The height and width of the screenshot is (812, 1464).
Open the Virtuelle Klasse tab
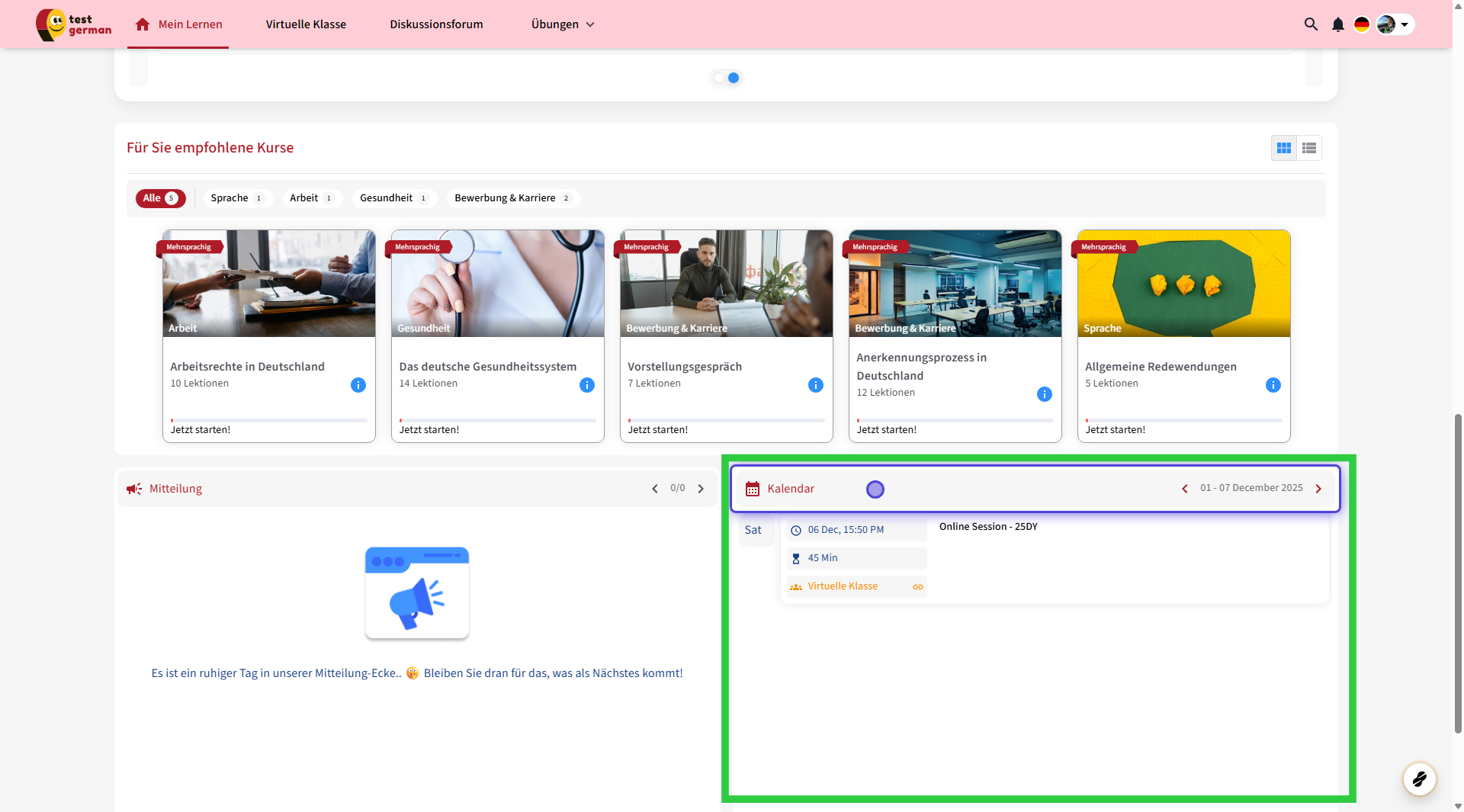pyautogui.click(x=306, y=24)
